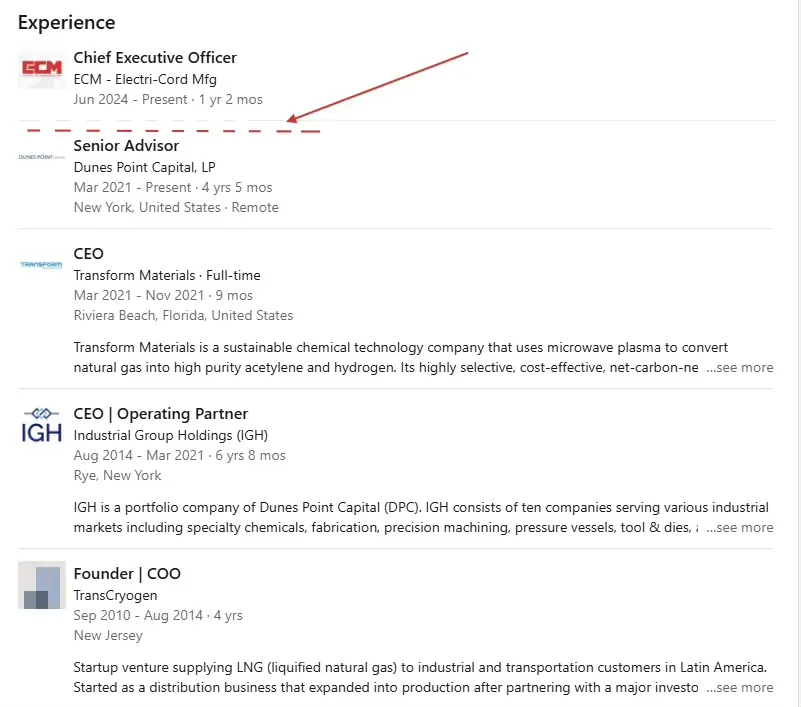Click Dunes Point Capital, LP company name
Viewport: 801px width, 707px height.
coord(144,167)
